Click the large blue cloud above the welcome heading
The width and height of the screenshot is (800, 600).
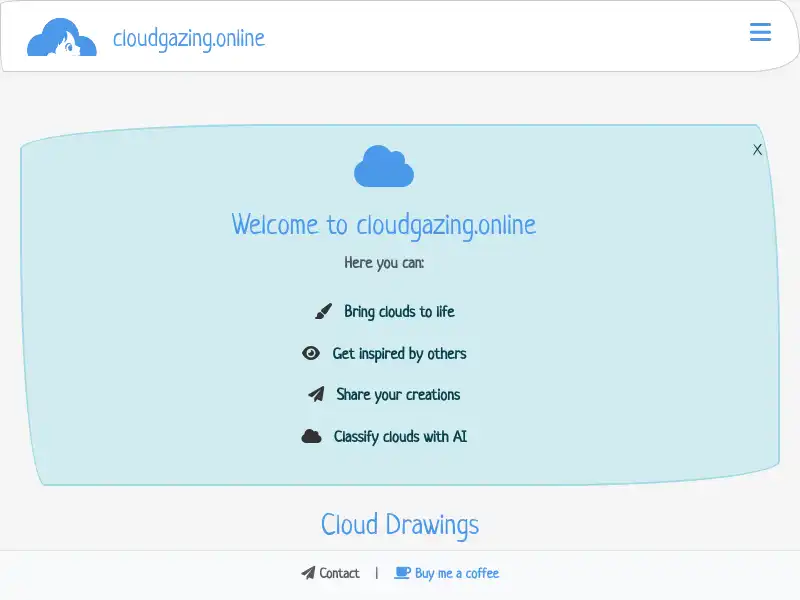(x=384, y=165)
